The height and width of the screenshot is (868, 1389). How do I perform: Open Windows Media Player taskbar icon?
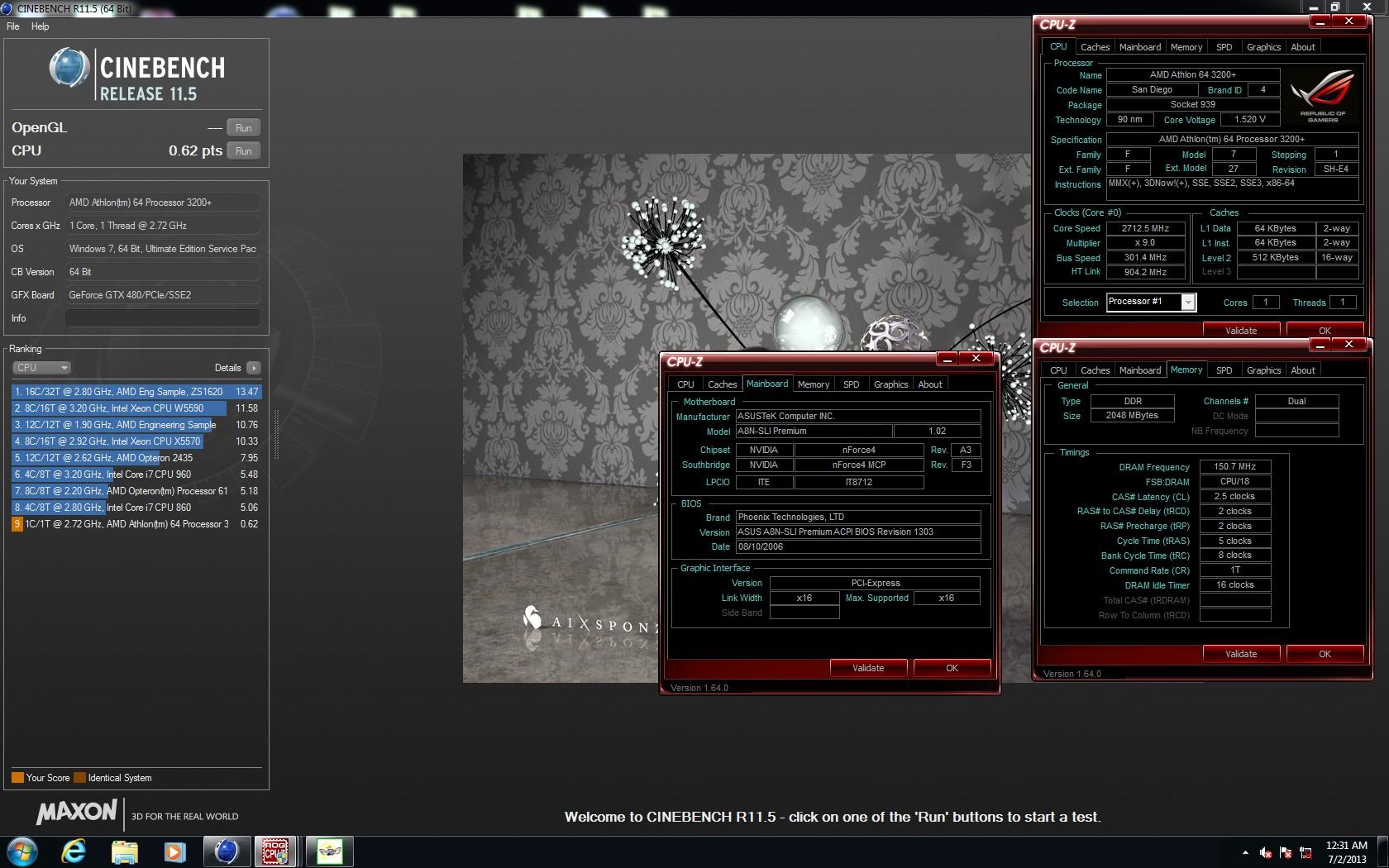(174, 851)
